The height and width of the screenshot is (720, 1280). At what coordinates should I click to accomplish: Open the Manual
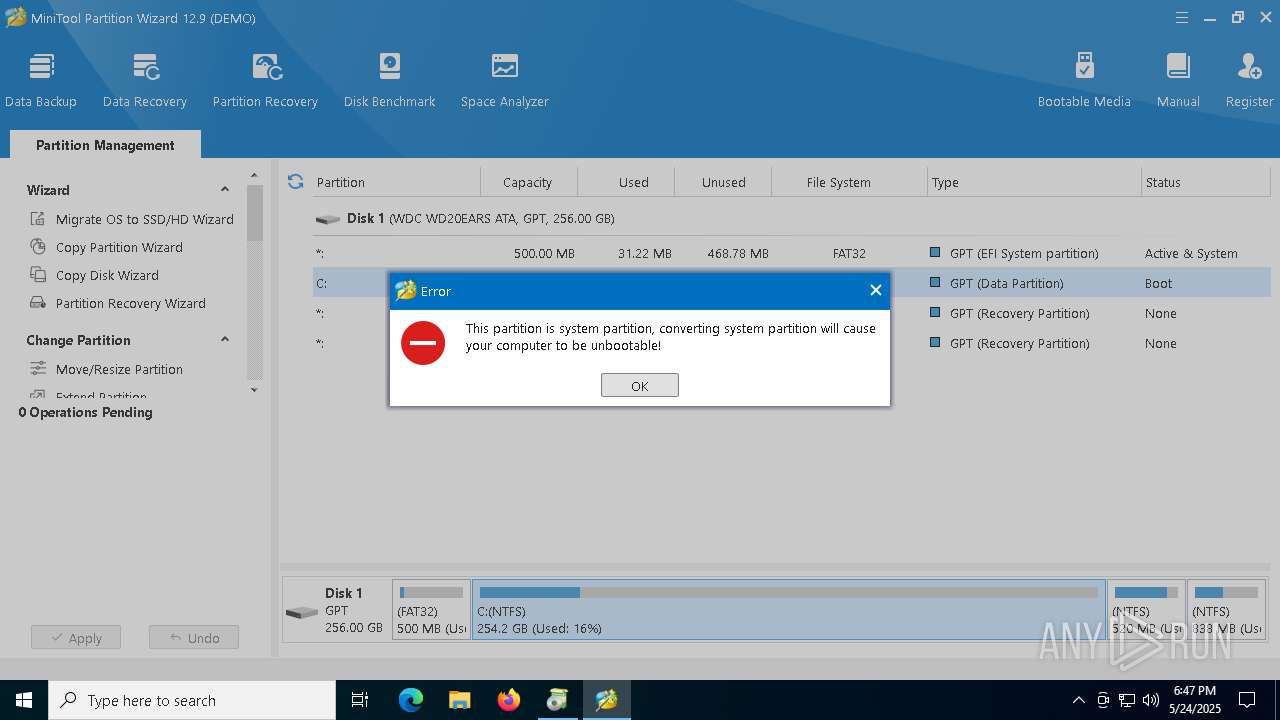1178,80
